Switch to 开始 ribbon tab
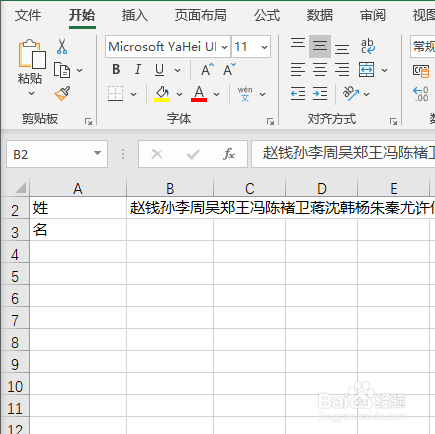 coord(82,15)
